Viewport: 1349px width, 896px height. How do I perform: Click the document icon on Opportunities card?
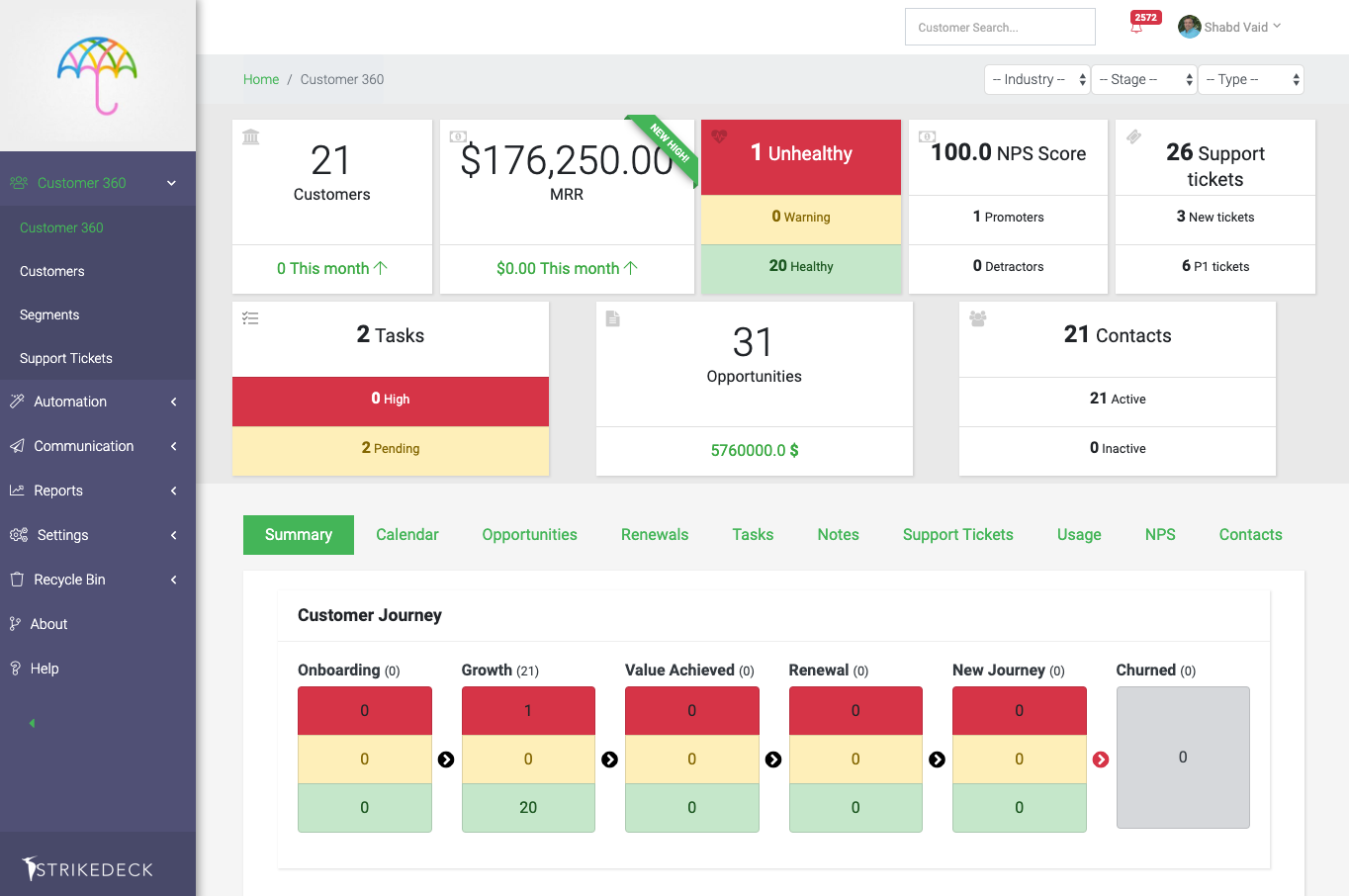(x=613, y=318)
